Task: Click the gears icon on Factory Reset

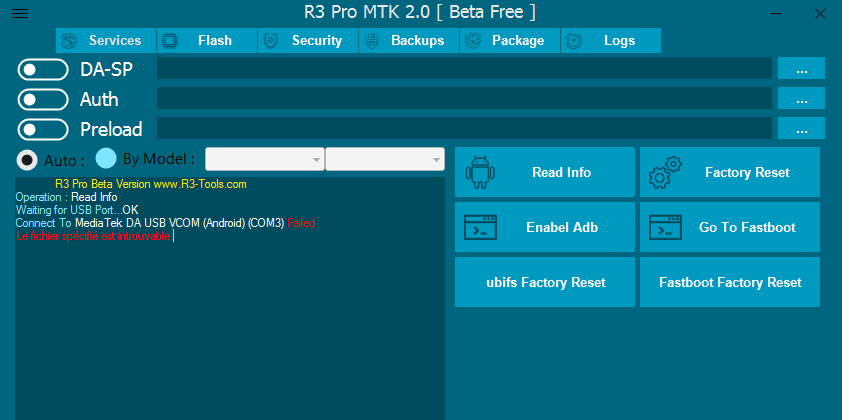Action: 665,172
